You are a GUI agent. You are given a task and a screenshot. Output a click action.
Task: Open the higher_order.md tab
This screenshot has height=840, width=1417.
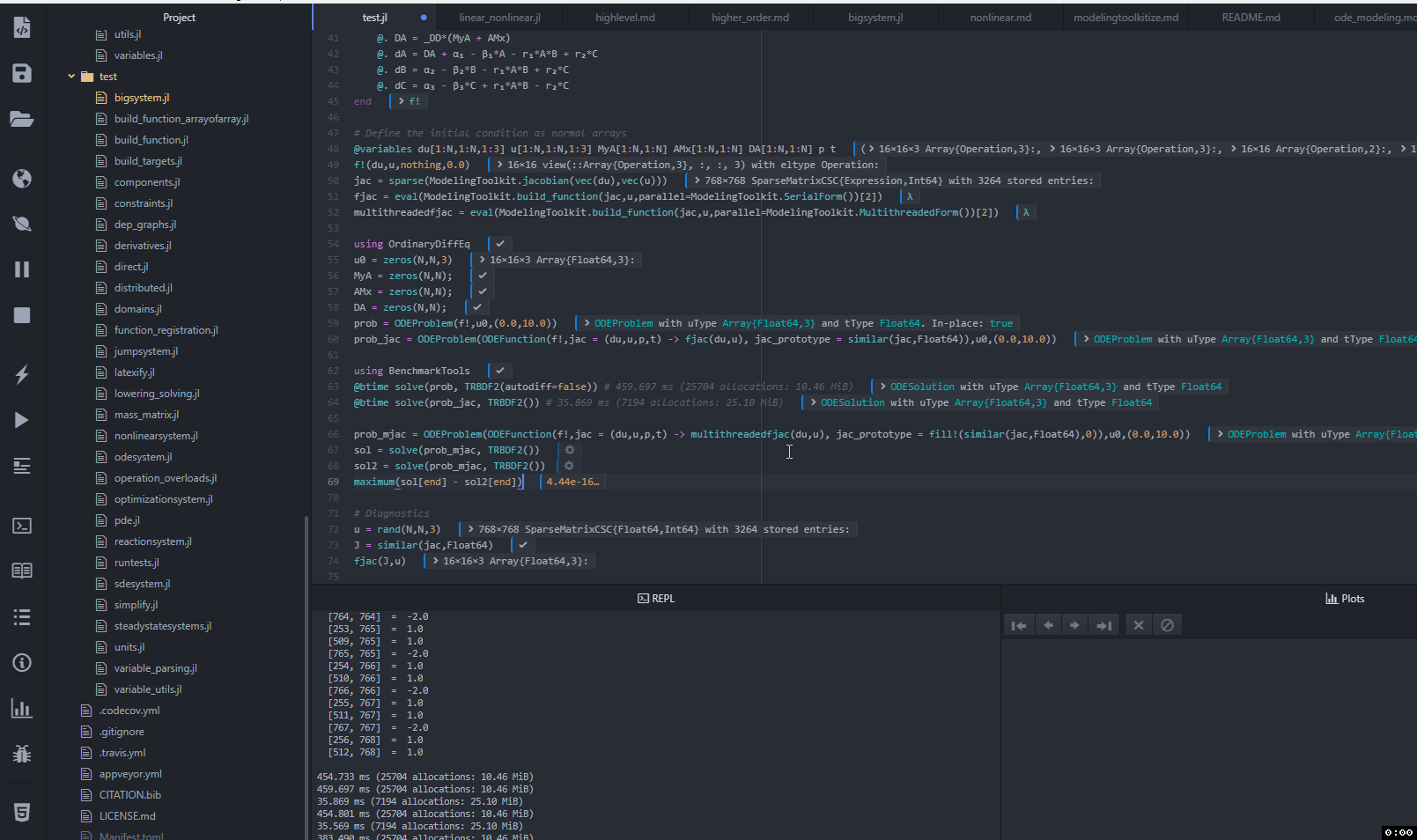click(x=750, y=18)
